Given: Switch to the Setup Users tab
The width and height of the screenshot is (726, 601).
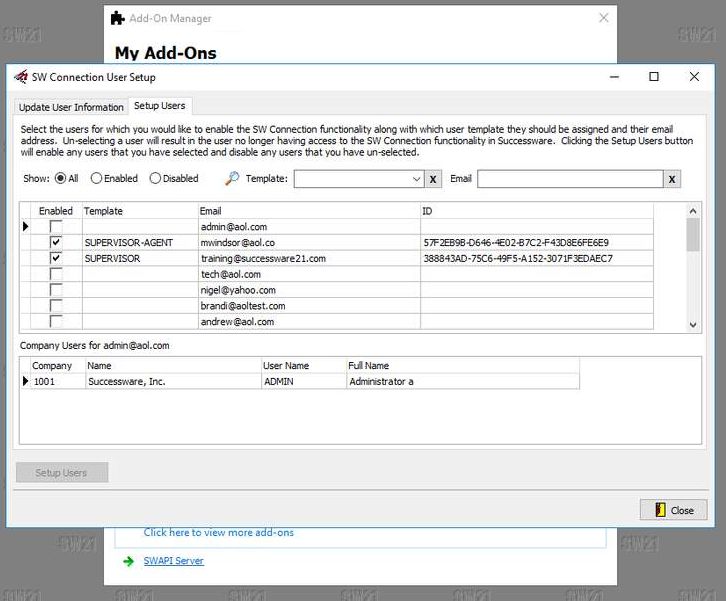Looking at the screenshot, I should [160, 106].
